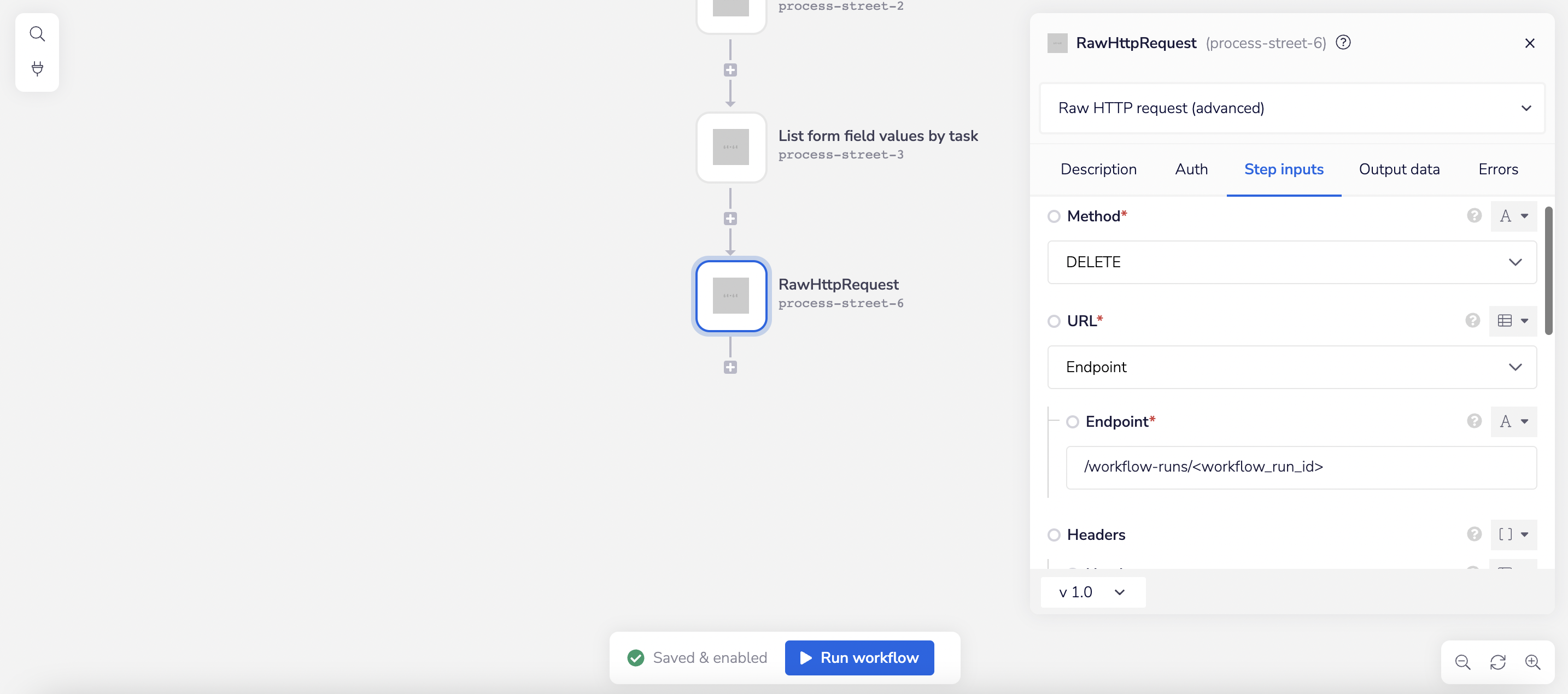Zoom in on the workflow canvas
Screen dimensions: 1568x694
(1534, 662)
